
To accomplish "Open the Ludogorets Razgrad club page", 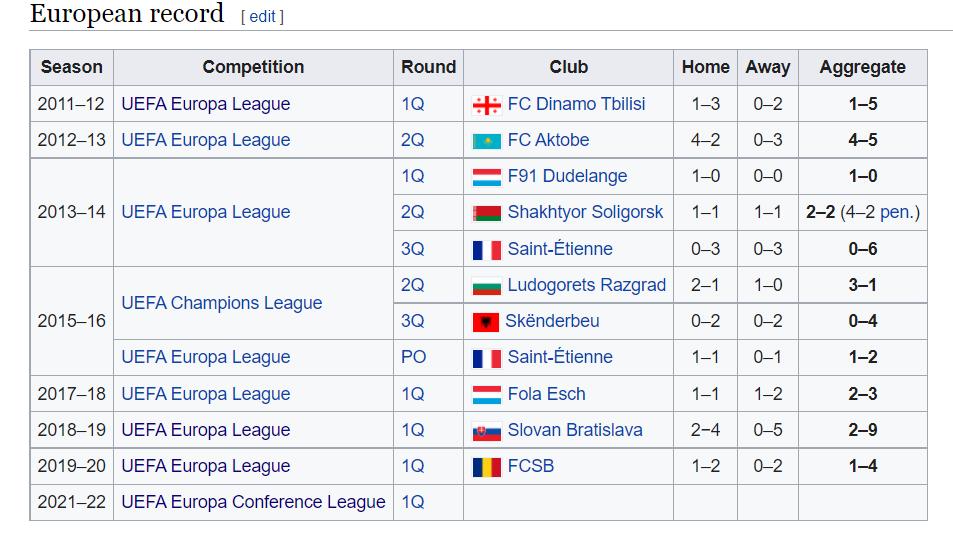I will point(587,285).
